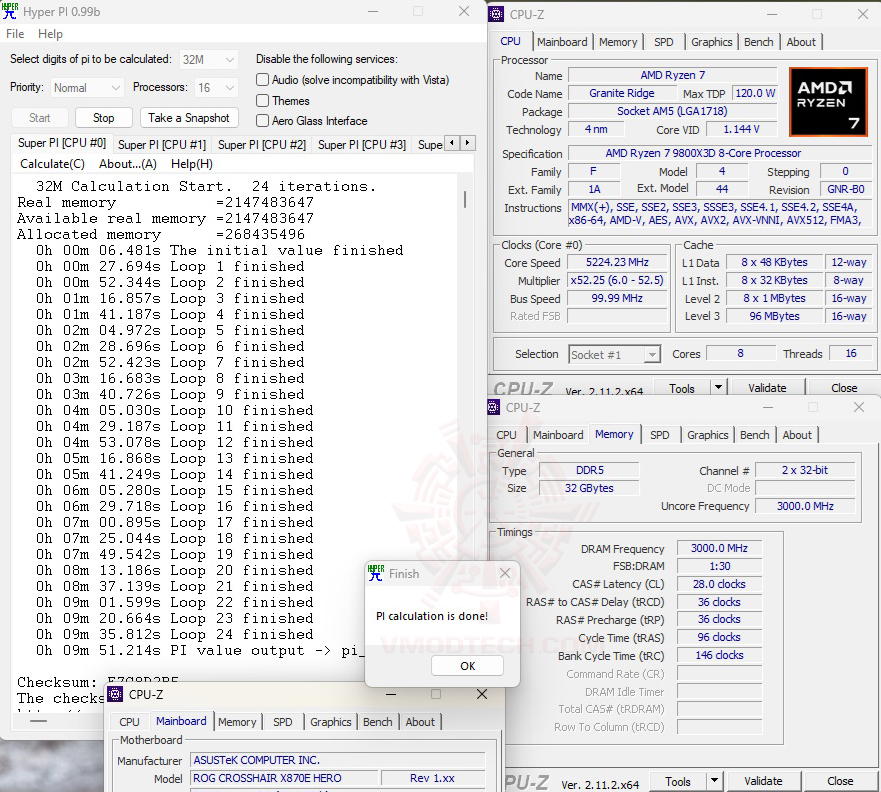Enable Audio incompatibility with Vista checkbox
This screenshot has width=881, height=792.
pos(262,80)
